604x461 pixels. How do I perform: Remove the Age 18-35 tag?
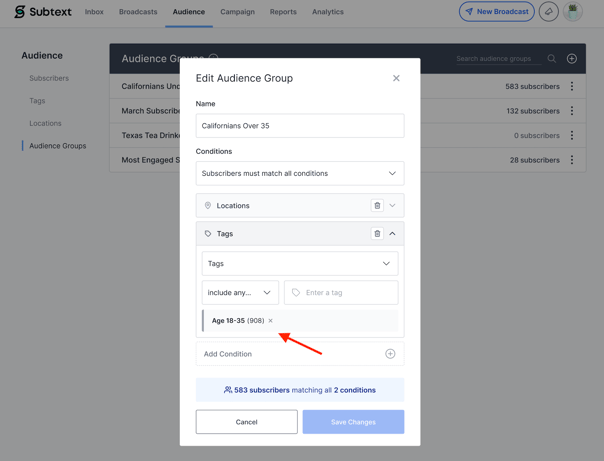click(271, 321)
